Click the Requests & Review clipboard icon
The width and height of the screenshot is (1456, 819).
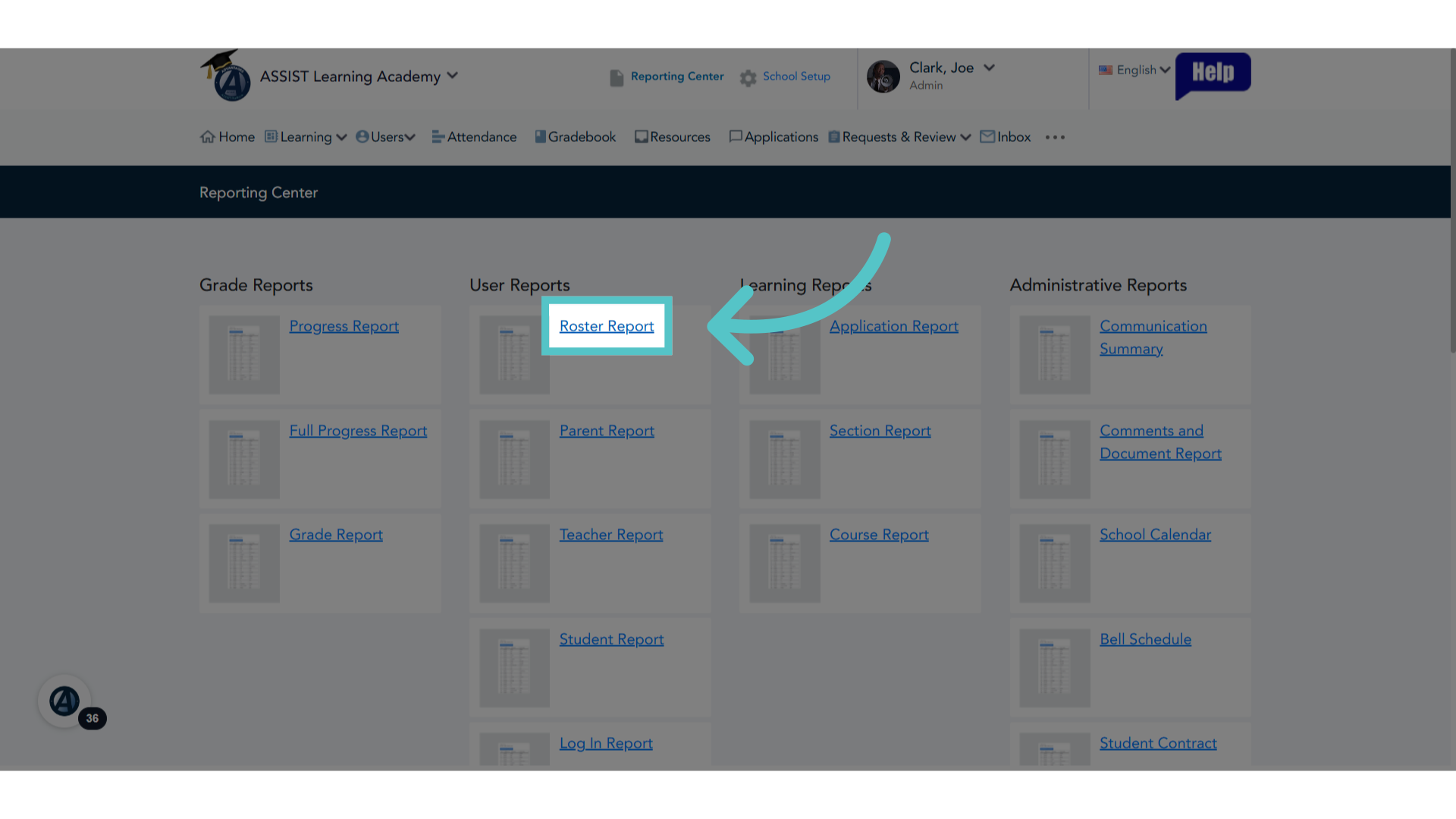pyautogui.click(x=834, y=136)
